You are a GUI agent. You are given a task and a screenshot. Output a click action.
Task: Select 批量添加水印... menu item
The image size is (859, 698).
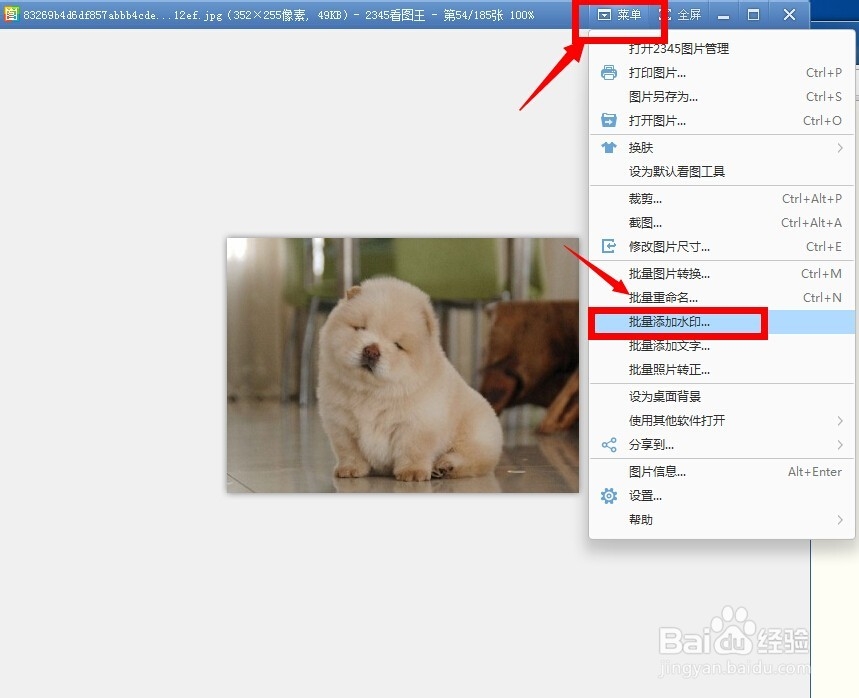(x=721, y=322)
